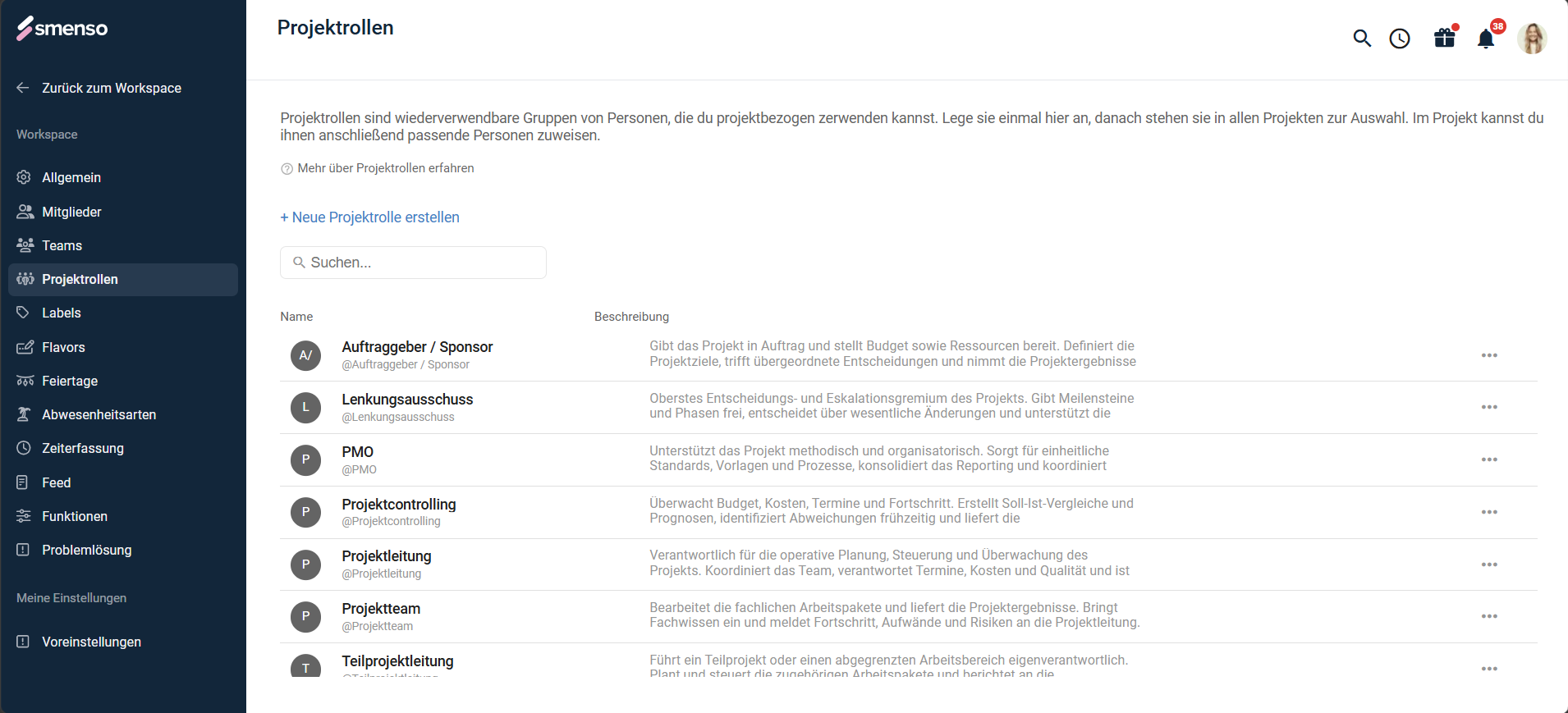Open the Lenkungsausschuss role
This screenshot has width=1568, height=713.
pos(407,400)
